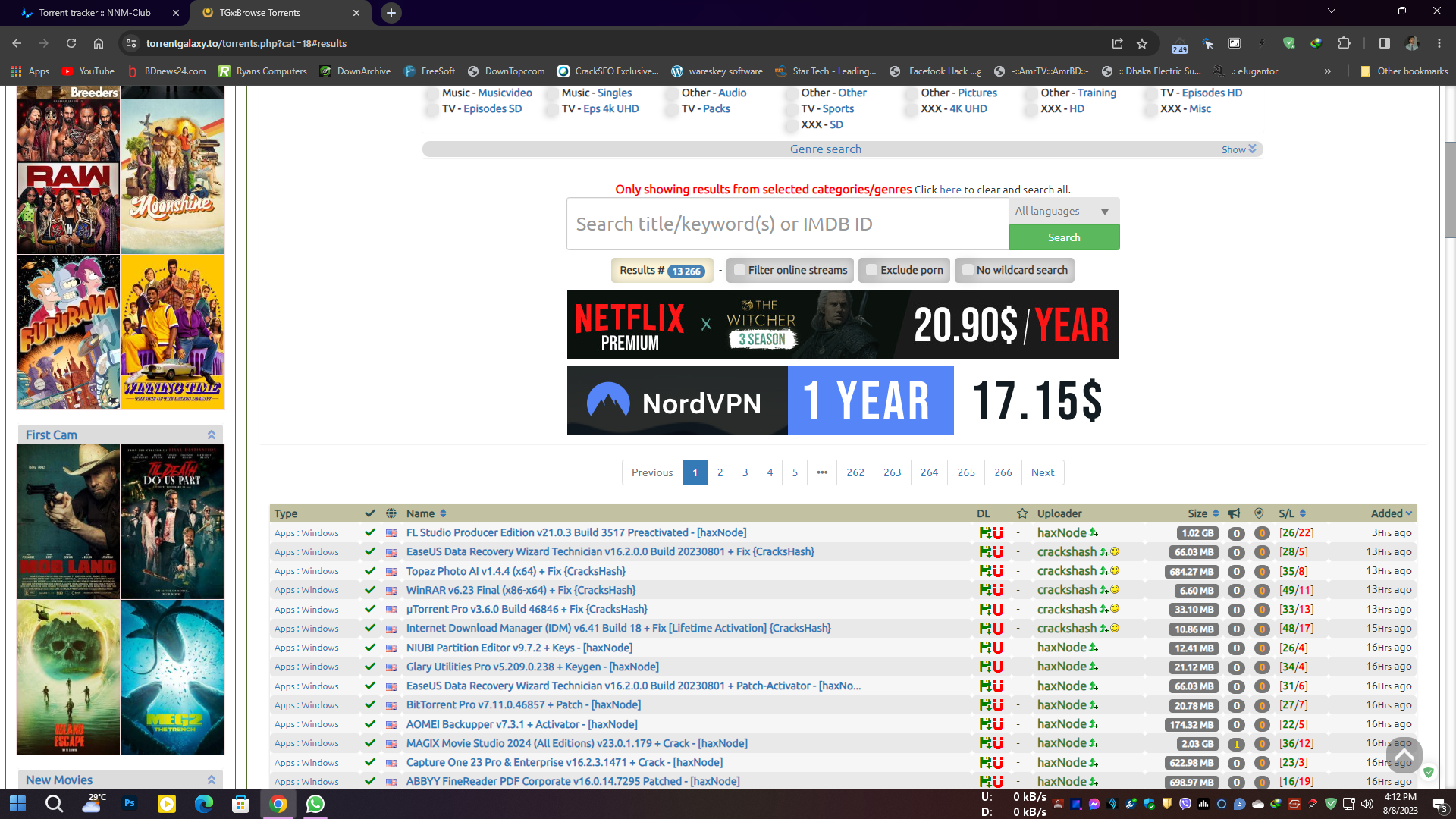Sort results by Size column arrows

pyautogui.click(x=1216, y=513)
